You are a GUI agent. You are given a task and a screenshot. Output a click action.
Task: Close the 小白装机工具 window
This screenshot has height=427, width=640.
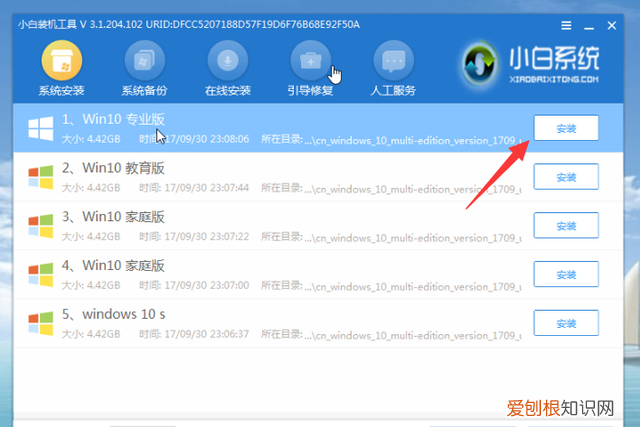click(611, 25)
